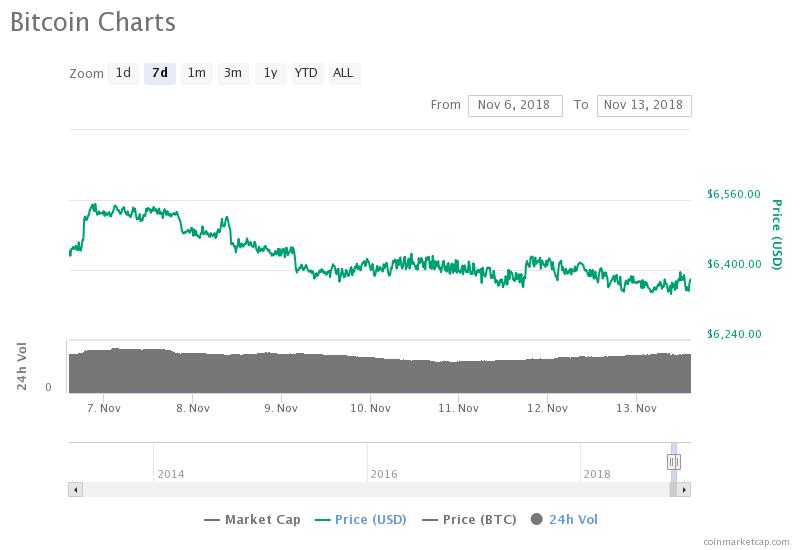The image size is (800, 550).
Task: Choose the 1m zoom button
Action: tap(197, 73)
